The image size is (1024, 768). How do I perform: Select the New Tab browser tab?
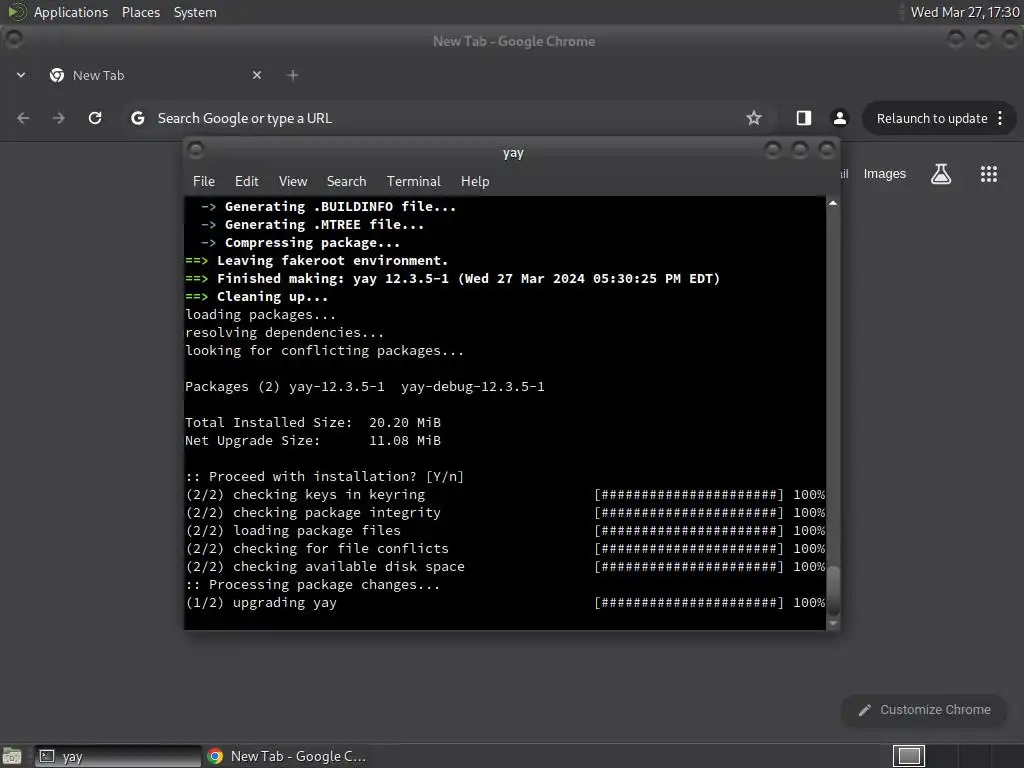pos(153,75)
